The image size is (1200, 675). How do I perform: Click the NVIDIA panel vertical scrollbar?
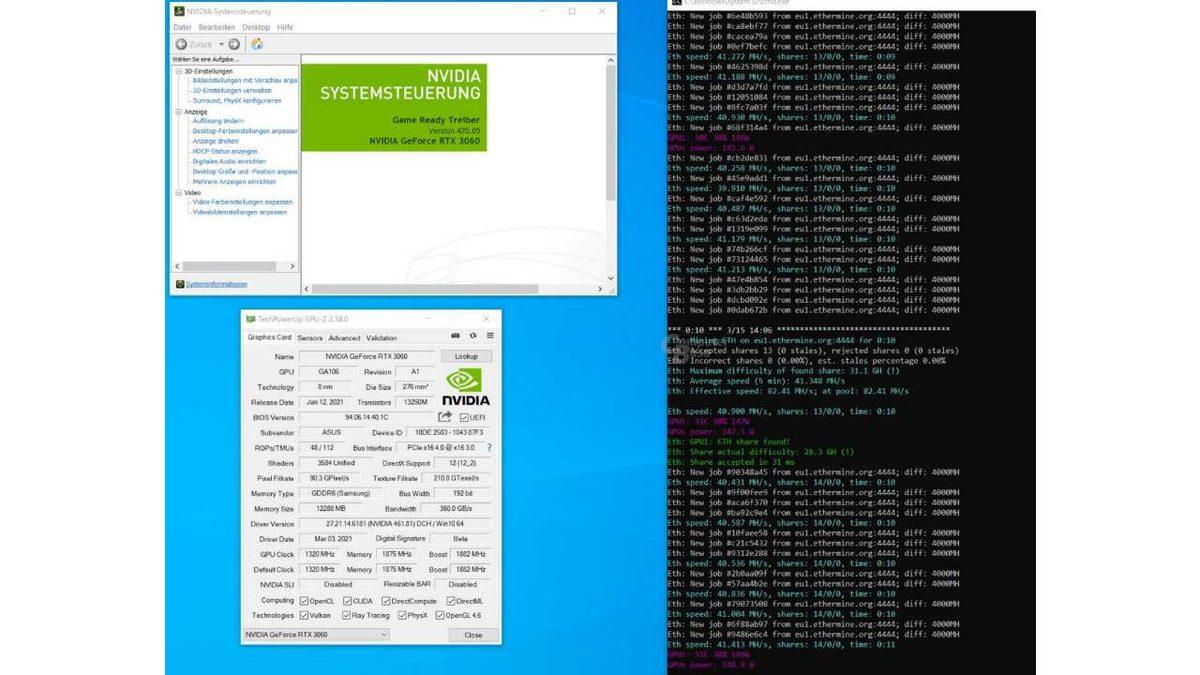pos(611,130)
